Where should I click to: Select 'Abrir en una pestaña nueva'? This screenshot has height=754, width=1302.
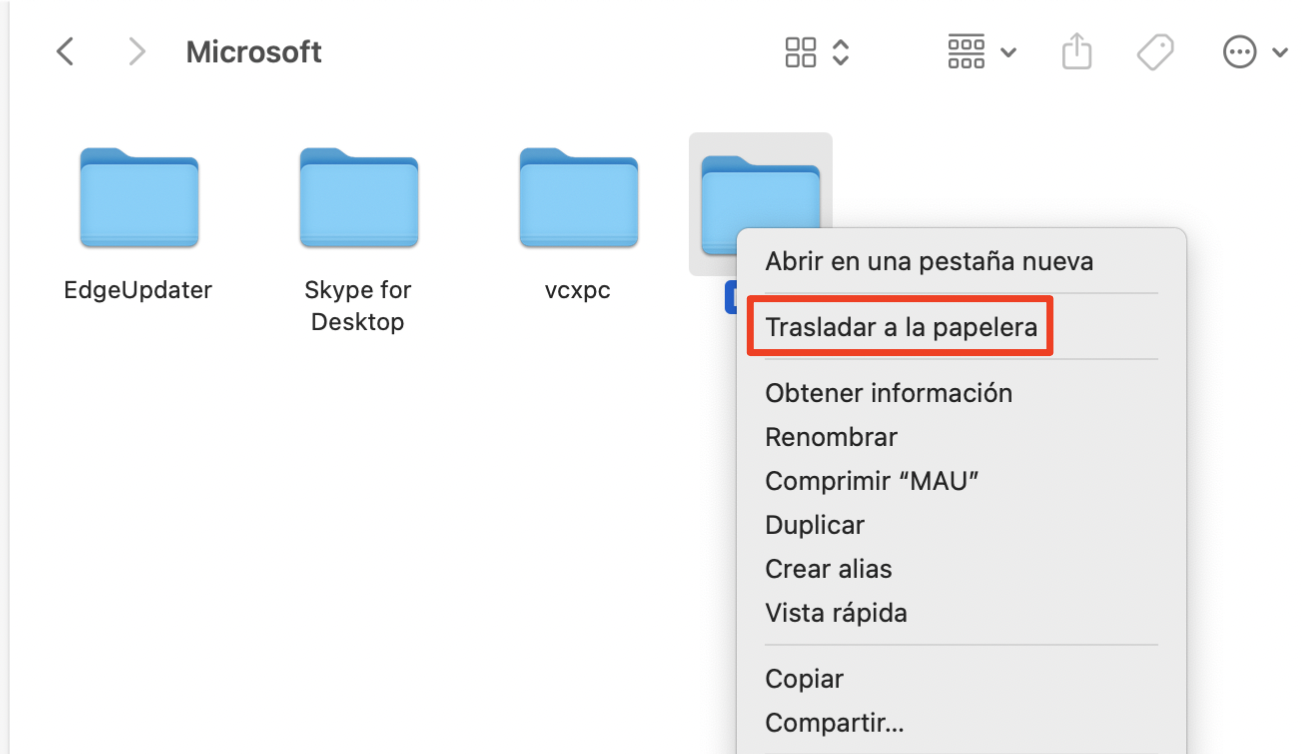click(x=928, y=261)
